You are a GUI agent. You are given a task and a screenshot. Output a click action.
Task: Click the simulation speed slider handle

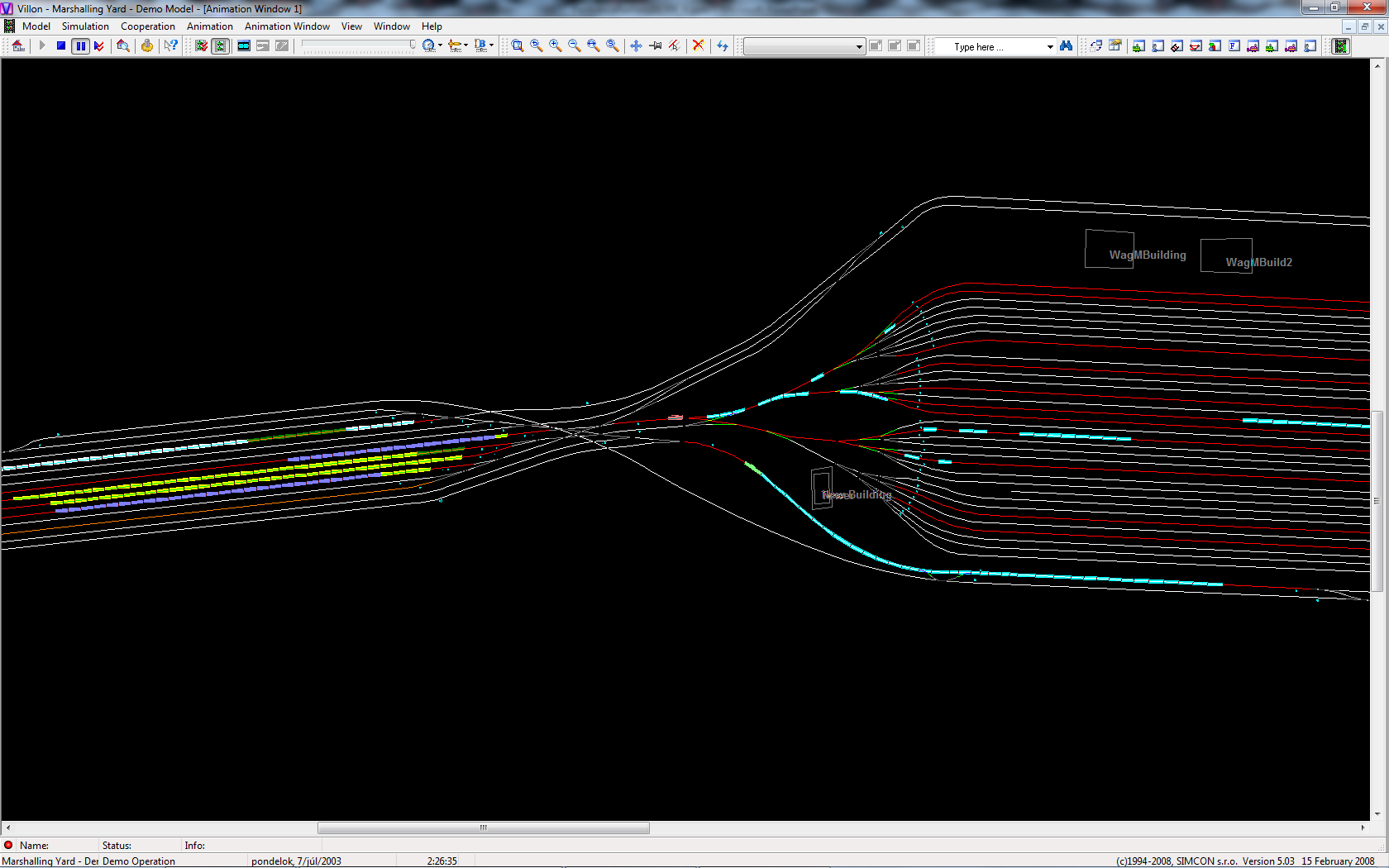click(413, 45)
